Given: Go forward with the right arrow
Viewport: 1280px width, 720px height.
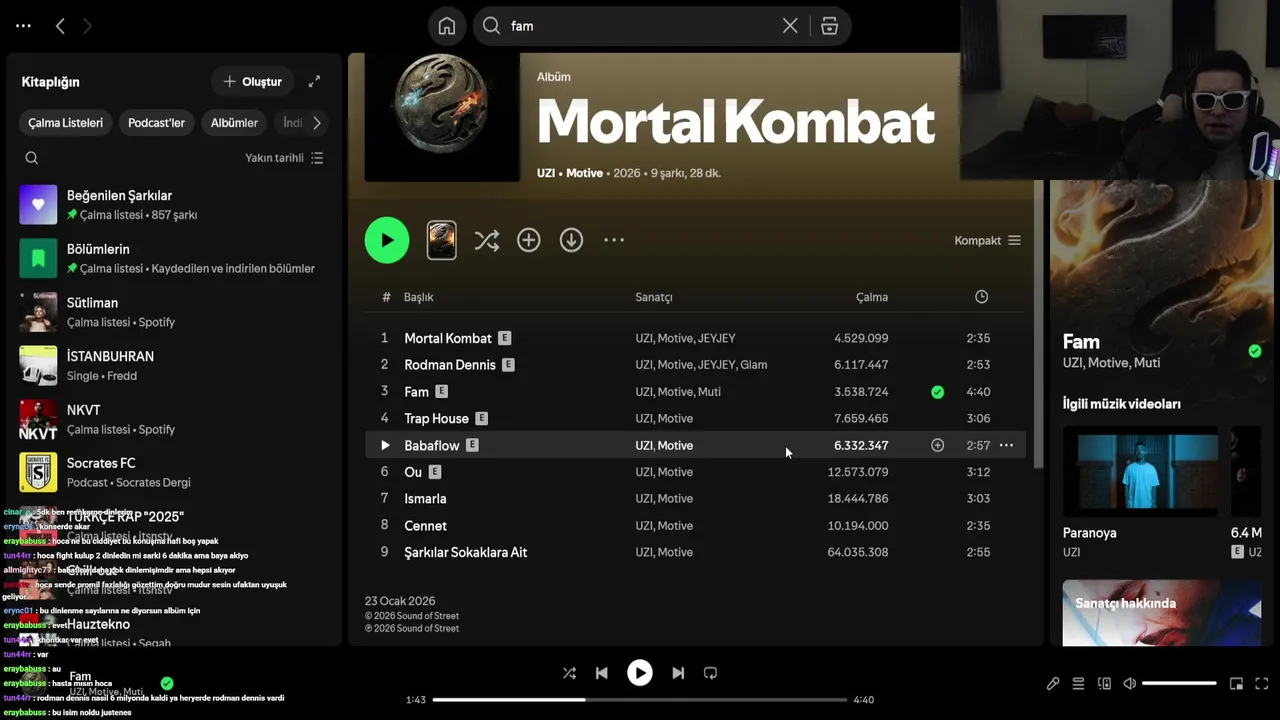Looking at the screenshot, I should [x=87, y=26].
